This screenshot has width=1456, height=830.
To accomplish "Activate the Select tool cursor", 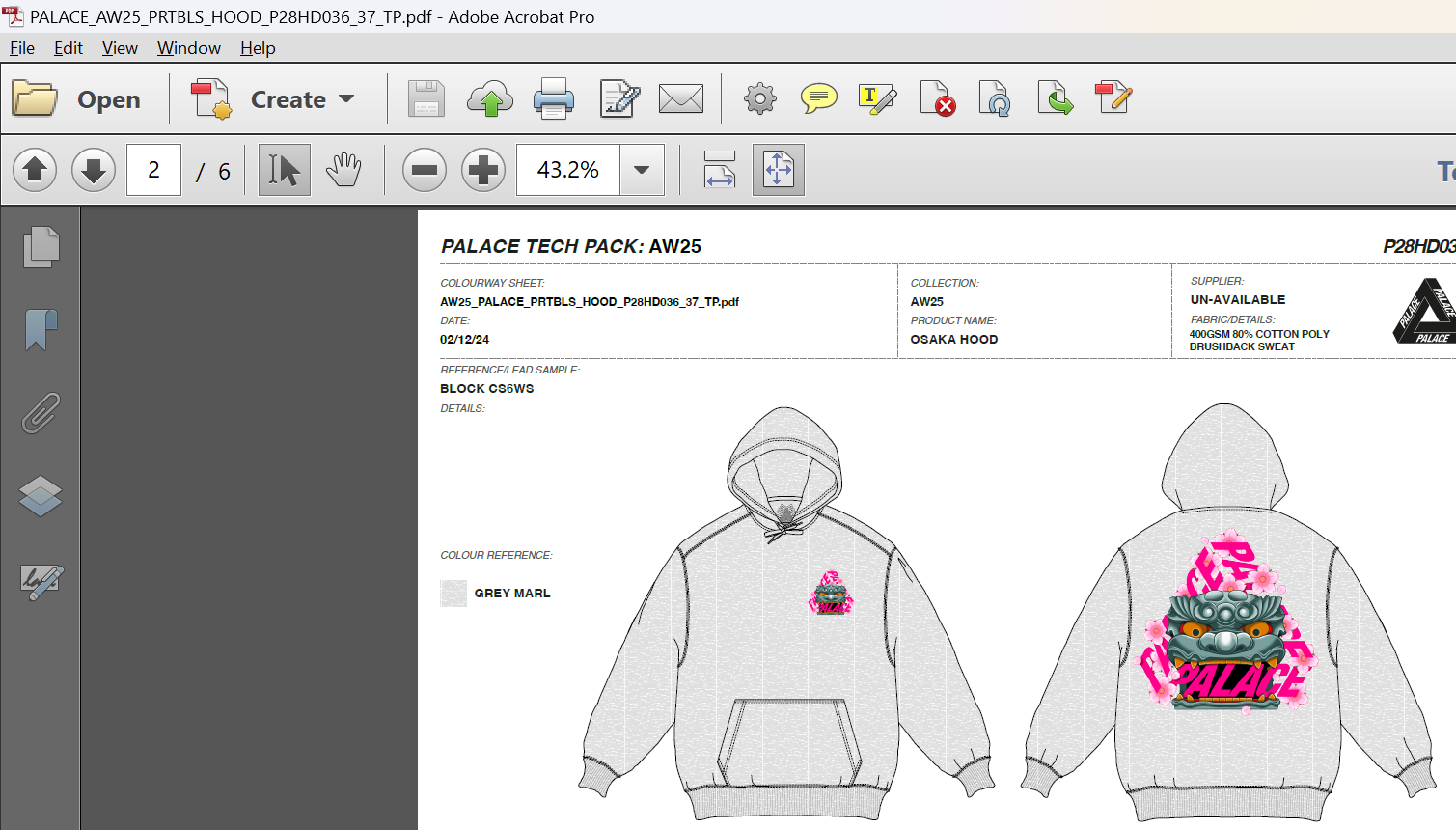I will (284, 170).
